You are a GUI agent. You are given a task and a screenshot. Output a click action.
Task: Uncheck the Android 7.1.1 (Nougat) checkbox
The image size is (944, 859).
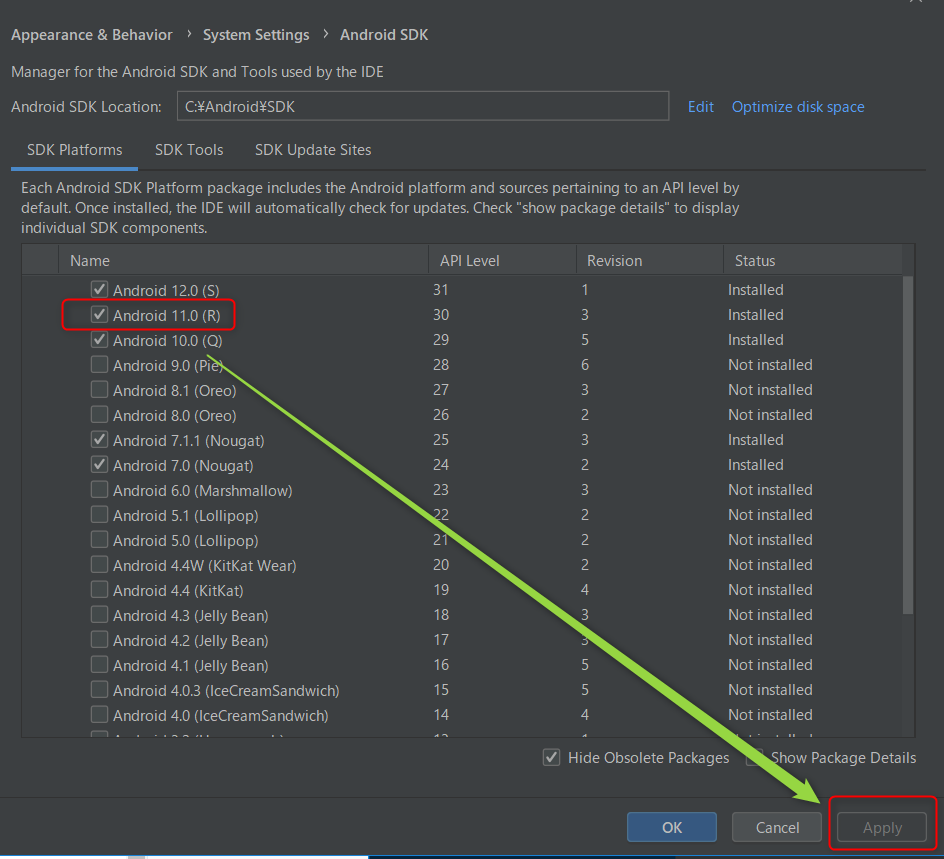99,439
